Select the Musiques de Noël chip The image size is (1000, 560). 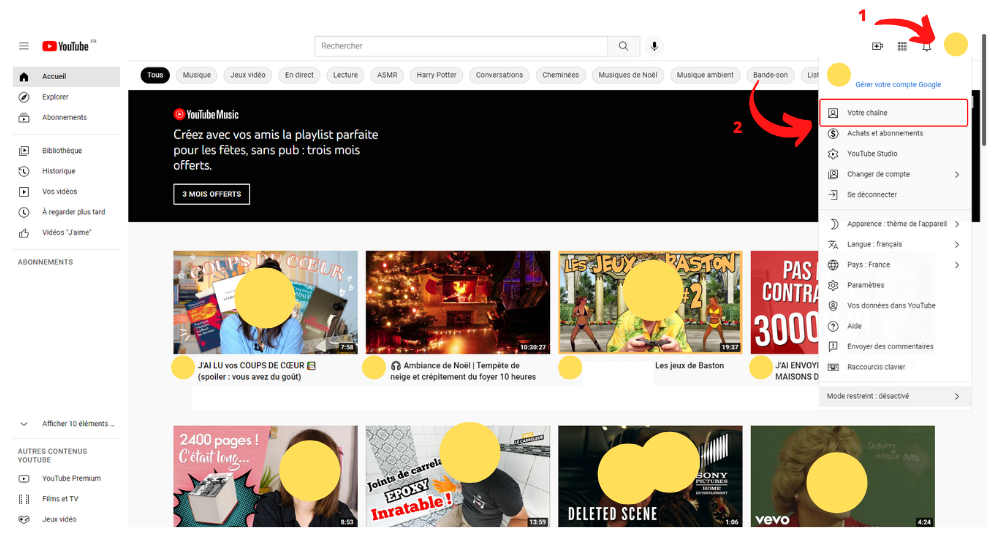[628, 75]
